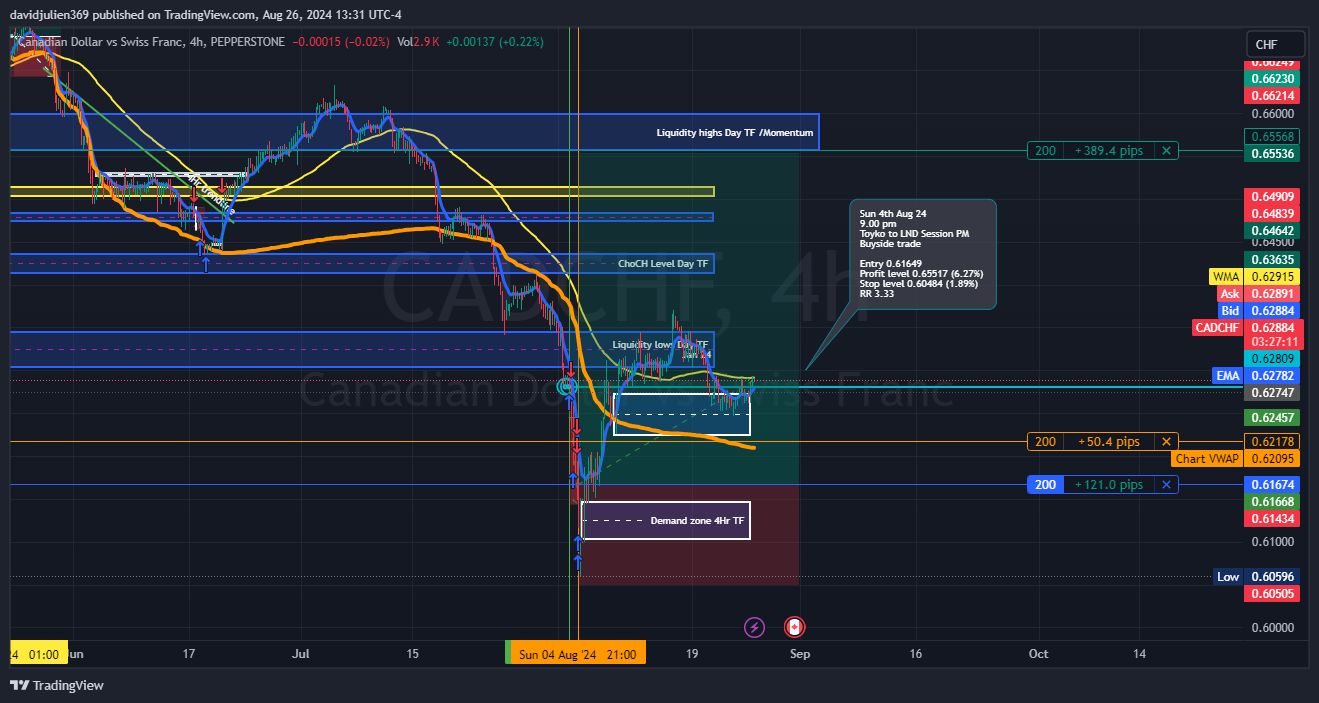The width and height of the screenshot is (1319, 703).
Task: Click the +0.00137 (+0.22%) legend value
Action: coord(494,41)
